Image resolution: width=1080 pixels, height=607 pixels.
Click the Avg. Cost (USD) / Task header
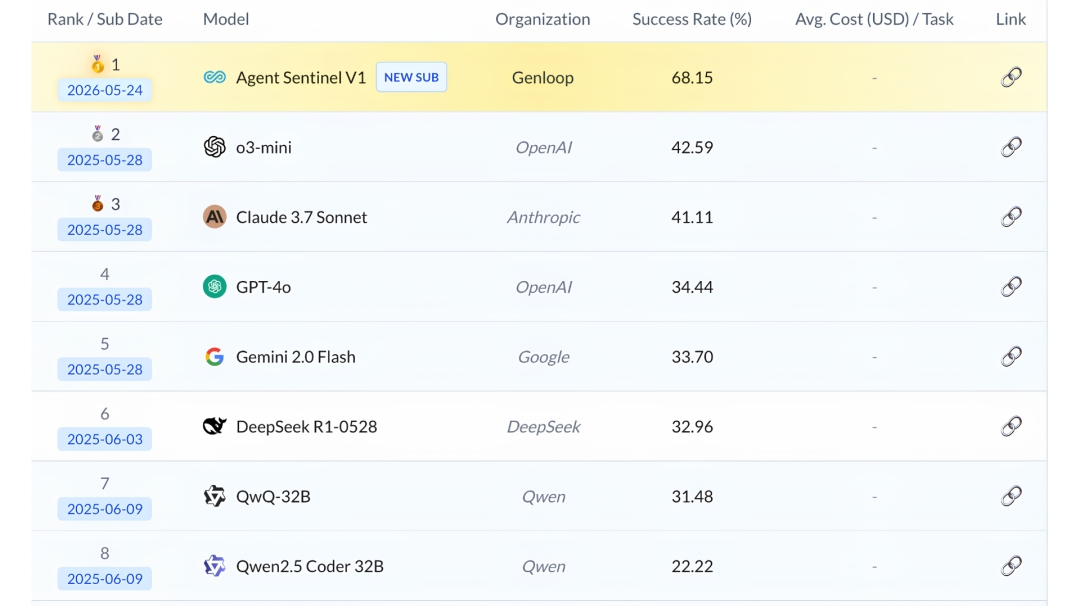874,19
